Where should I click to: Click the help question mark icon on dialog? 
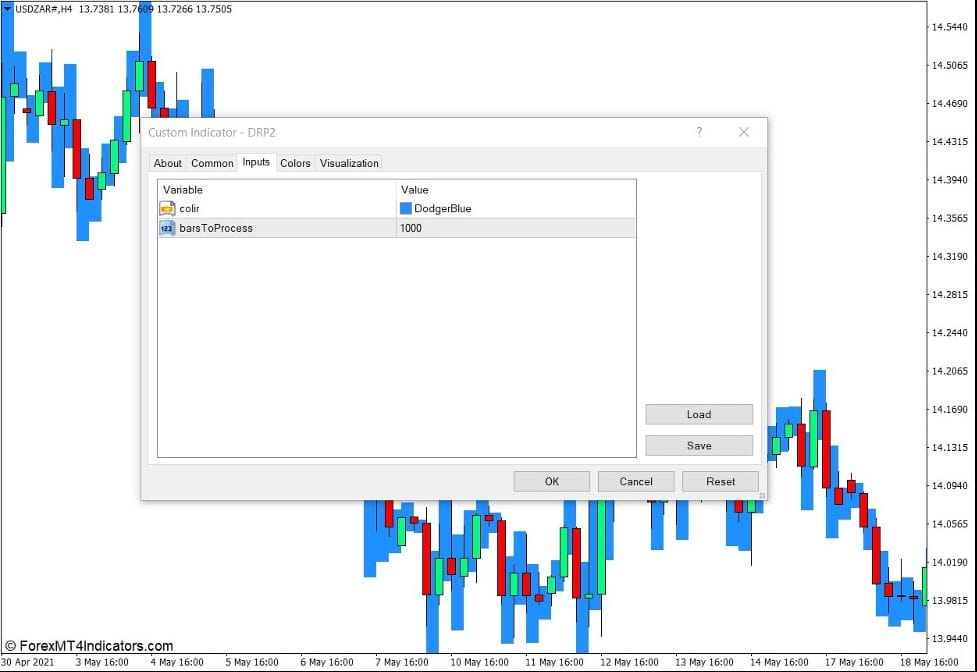699,132
